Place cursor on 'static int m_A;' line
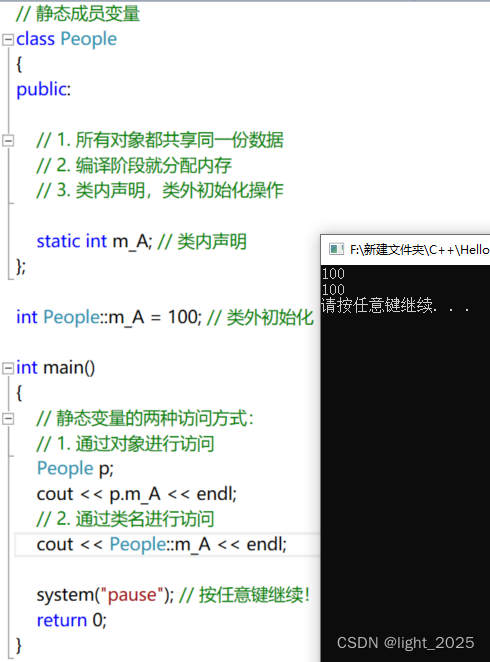The width and height of the screenshot is (490, 662). (94, 241)
